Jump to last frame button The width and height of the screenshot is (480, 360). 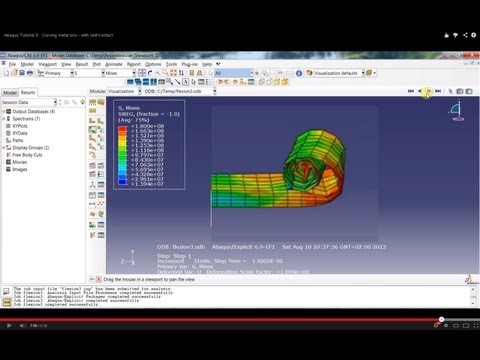pyautogui.click(x=438, y=91)
